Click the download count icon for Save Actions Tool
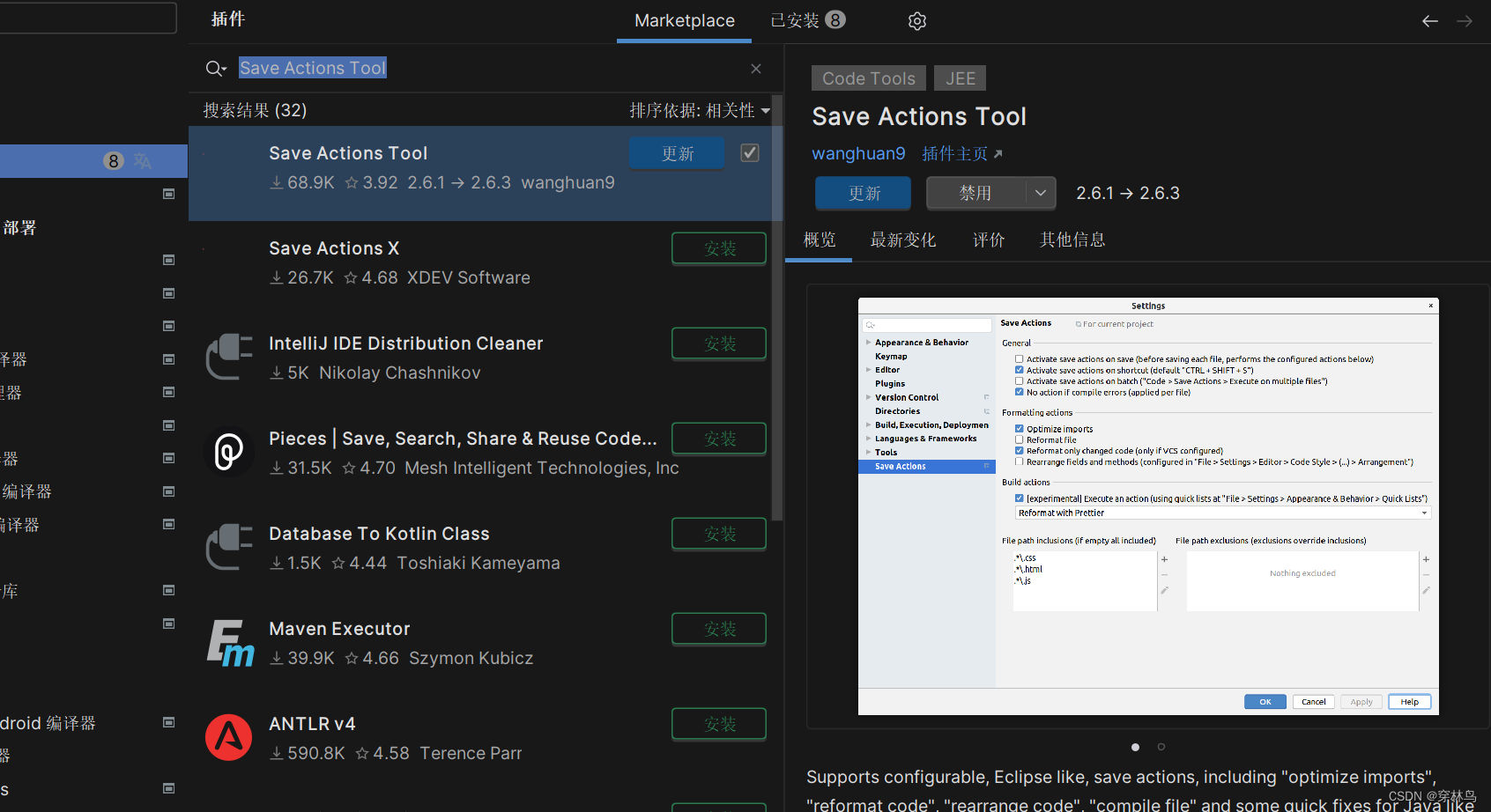The image size is (1491, 812). pyautogui.click(x=277, y=182)
